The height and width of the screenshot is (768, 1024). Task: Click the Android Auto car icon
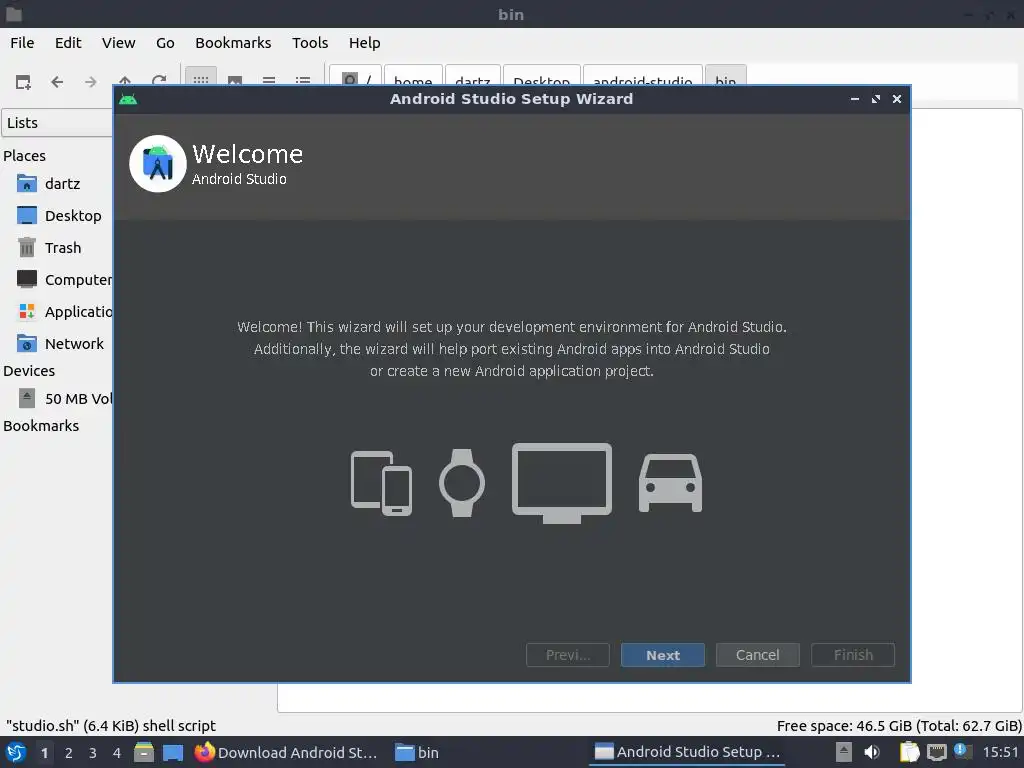coord(670,483)
